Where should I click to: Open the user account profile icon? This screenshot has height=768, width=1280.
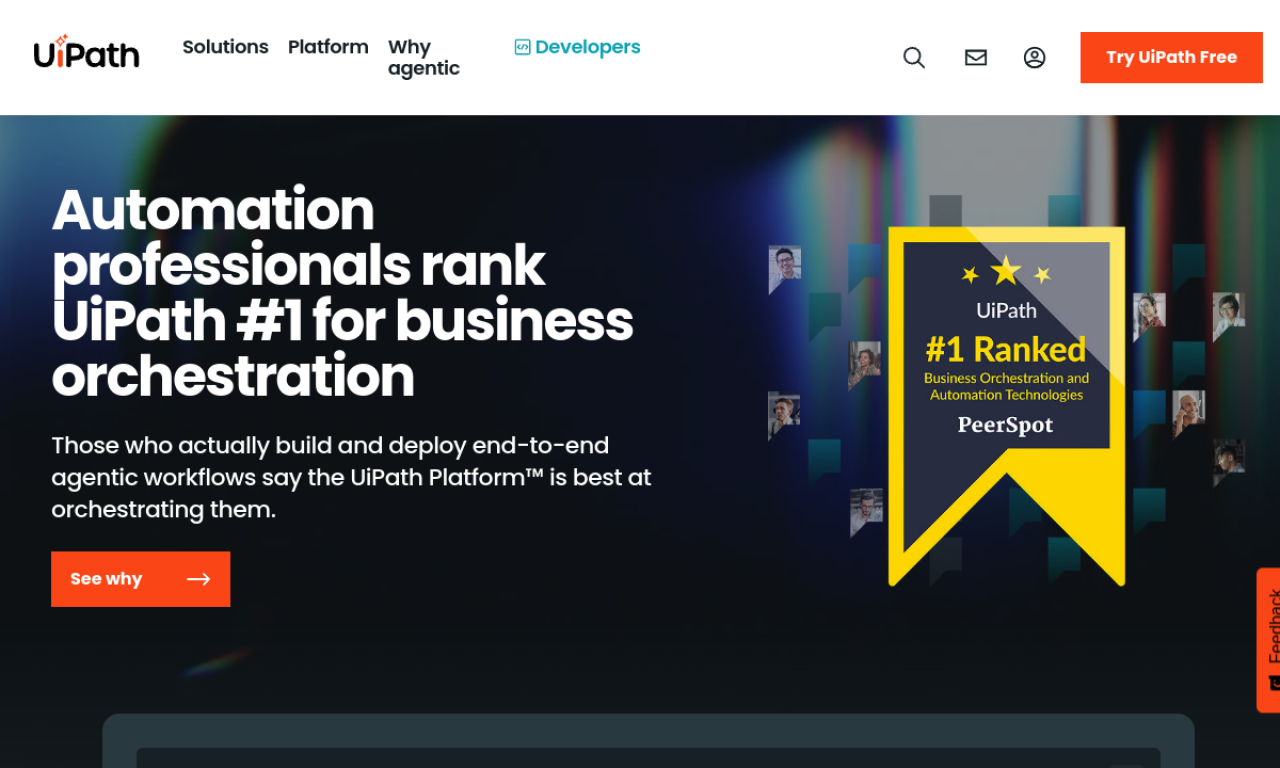point(1035,58)
